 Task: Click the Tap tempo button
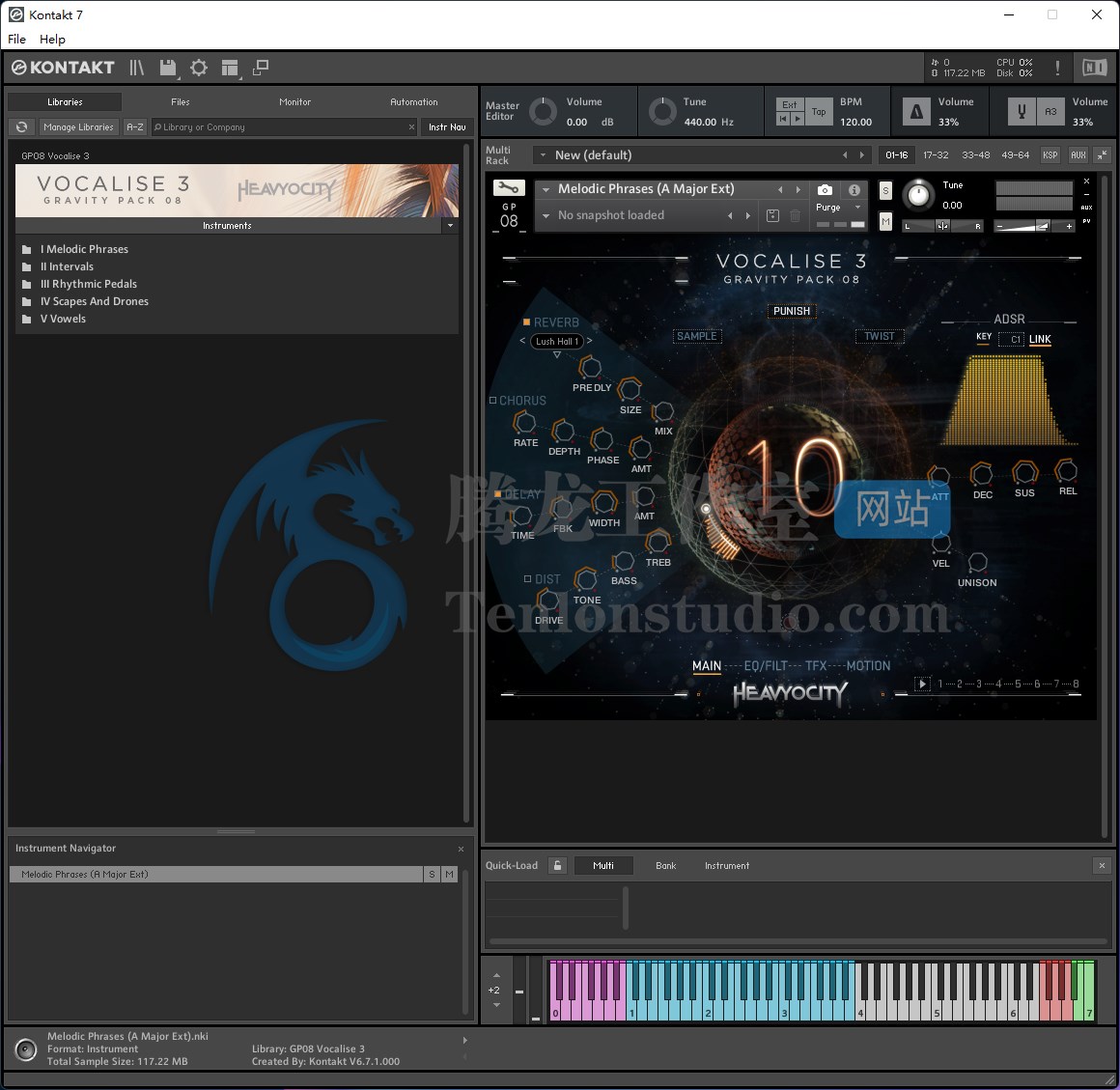tap(819, 111)
